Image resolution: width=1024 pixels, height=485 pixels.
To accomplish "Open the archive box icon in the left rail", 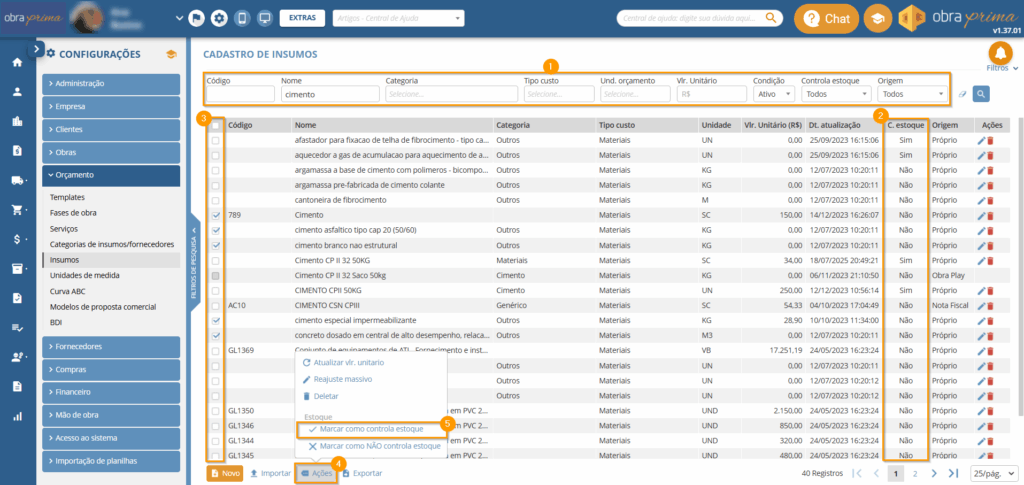I will [17, 268].
